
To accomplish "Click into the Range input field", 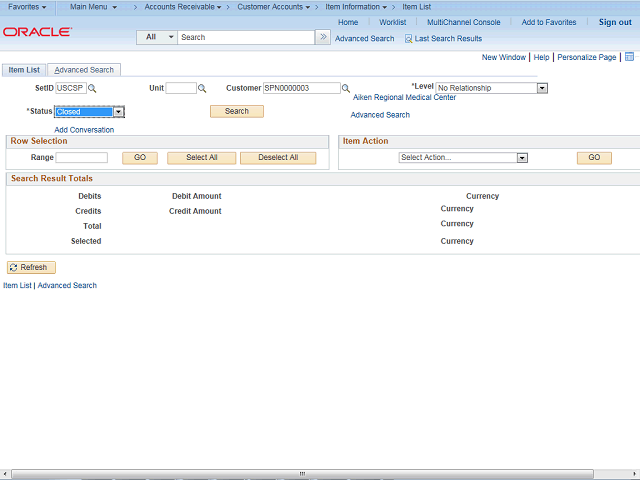I will coord(82,158).
